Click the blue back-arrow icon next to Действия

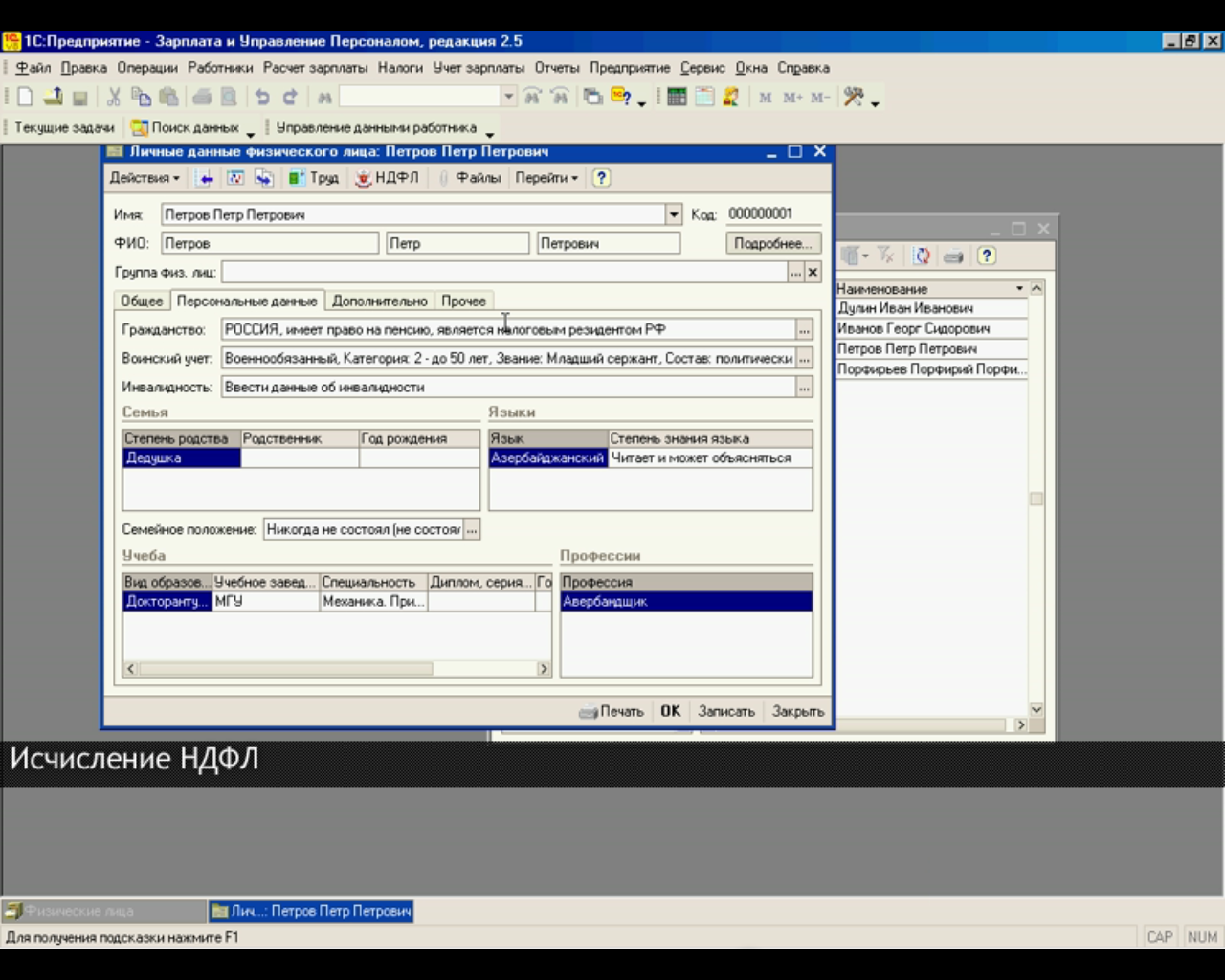pos(205,178)
